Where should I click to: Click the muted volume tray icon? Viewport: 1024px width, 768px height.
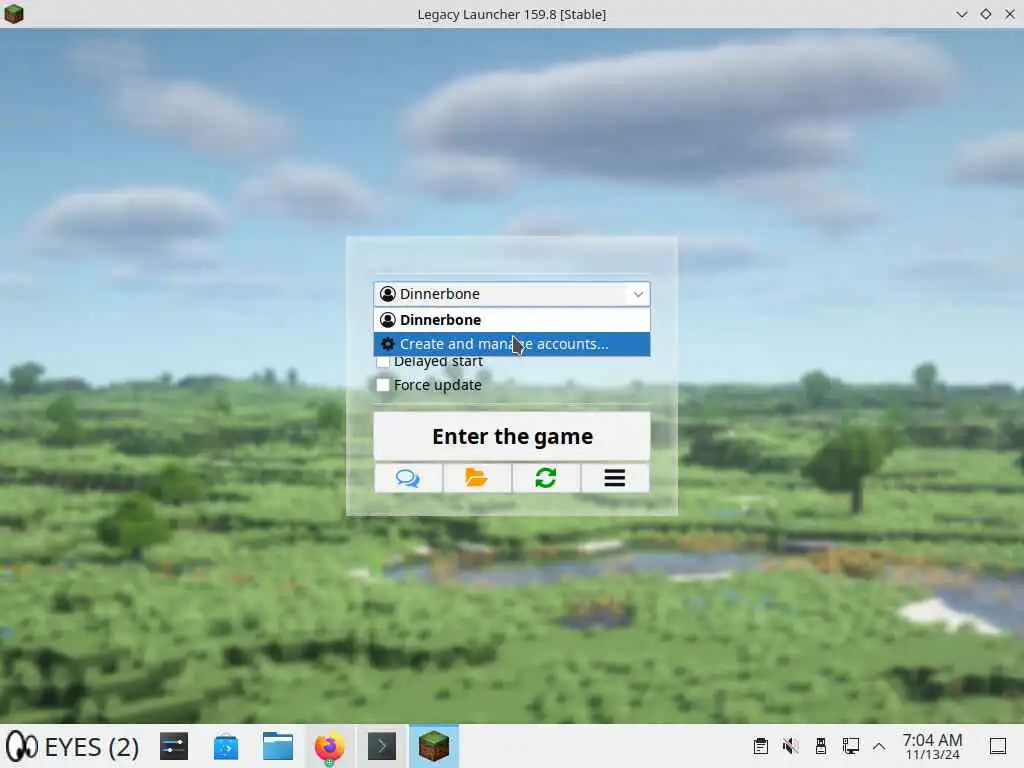point(790,746)
